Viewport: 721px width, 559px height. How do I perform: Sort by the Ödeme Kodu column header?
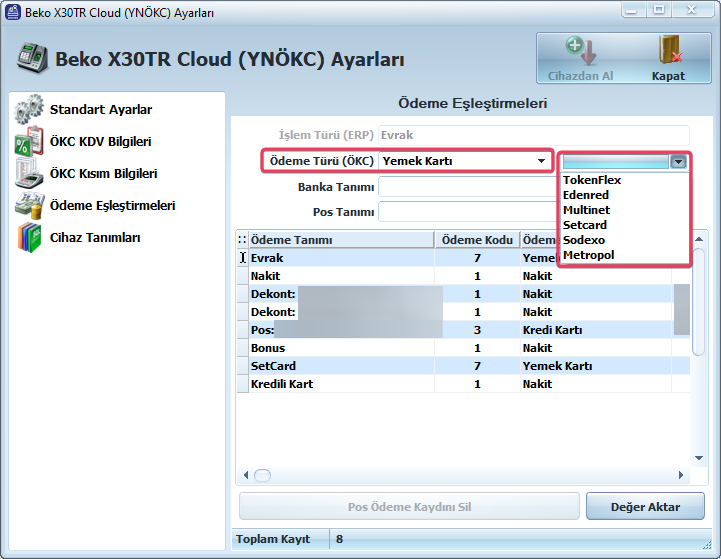click(x=477, y=240)
